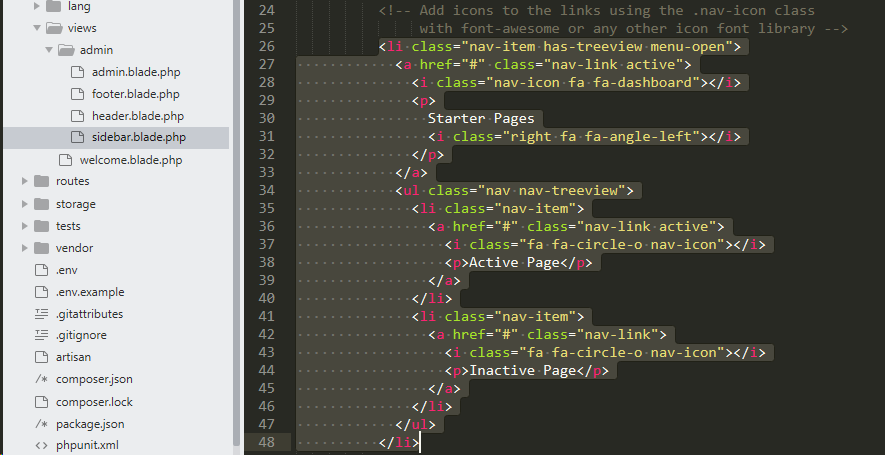Click the package.json file icon
885x455 pixels.
point(41,423)
